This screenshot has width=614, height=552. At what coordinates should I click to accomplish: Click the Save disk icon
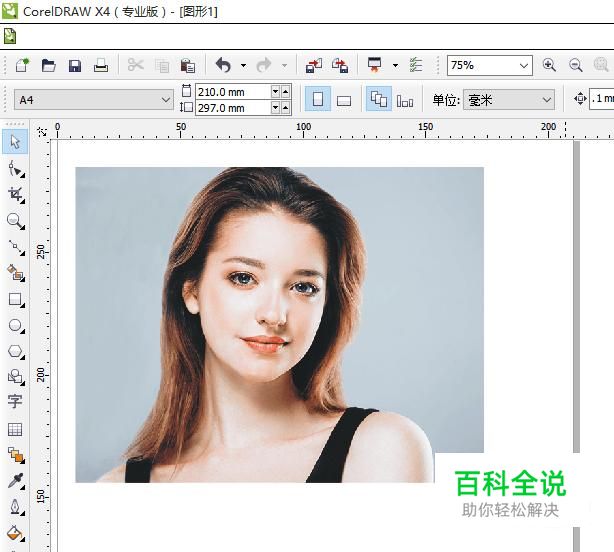coord(75,66)
